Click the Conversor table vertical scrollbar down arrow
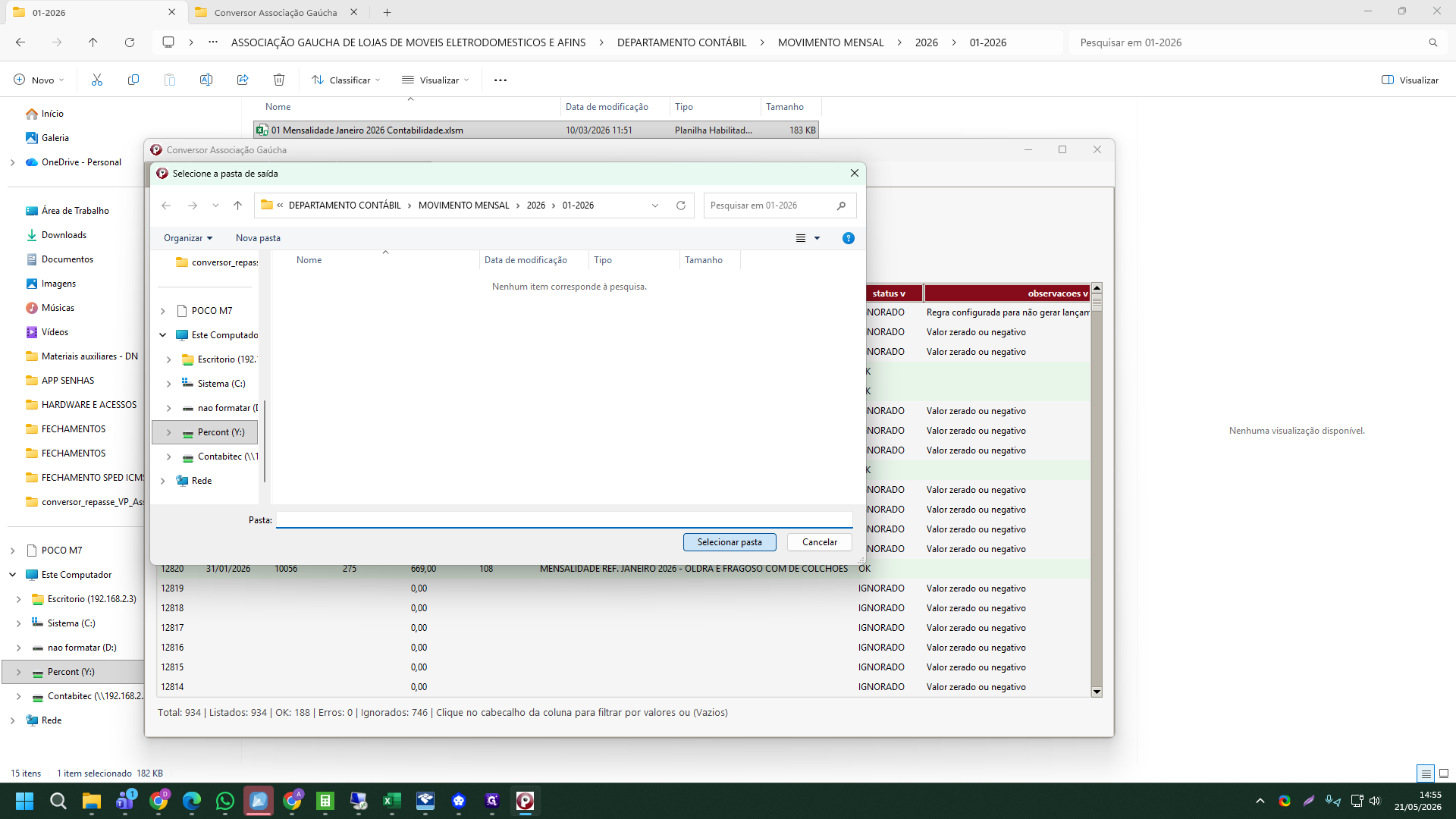 [x=1097, y=692]
